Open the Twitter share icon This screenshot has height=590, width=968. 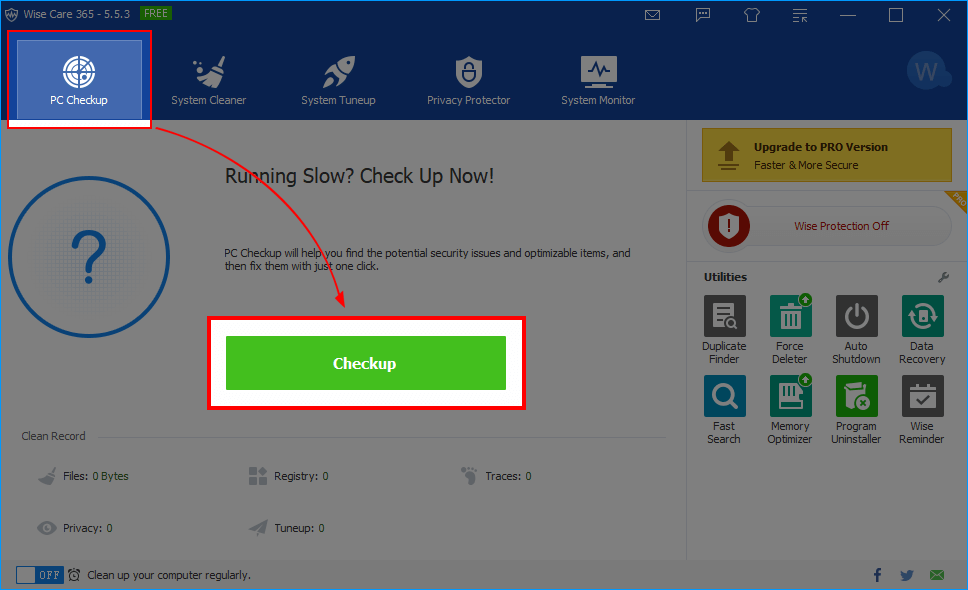coord(907,575)
